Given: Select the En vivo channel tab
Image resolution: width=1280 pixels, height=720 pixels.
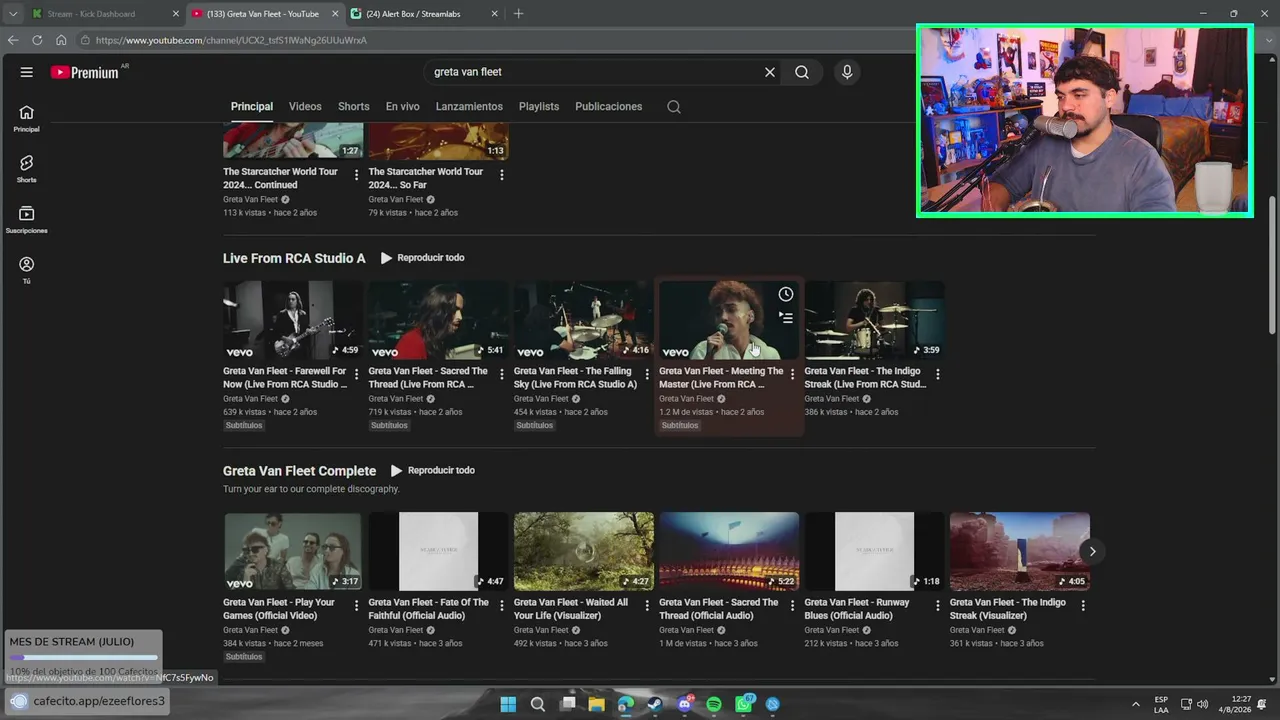Looking at the screenshot, I should [402, 107].
